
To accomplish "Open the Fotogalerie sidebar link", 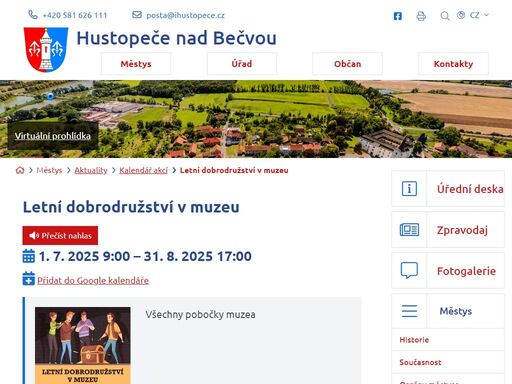I will coord(466,271).
